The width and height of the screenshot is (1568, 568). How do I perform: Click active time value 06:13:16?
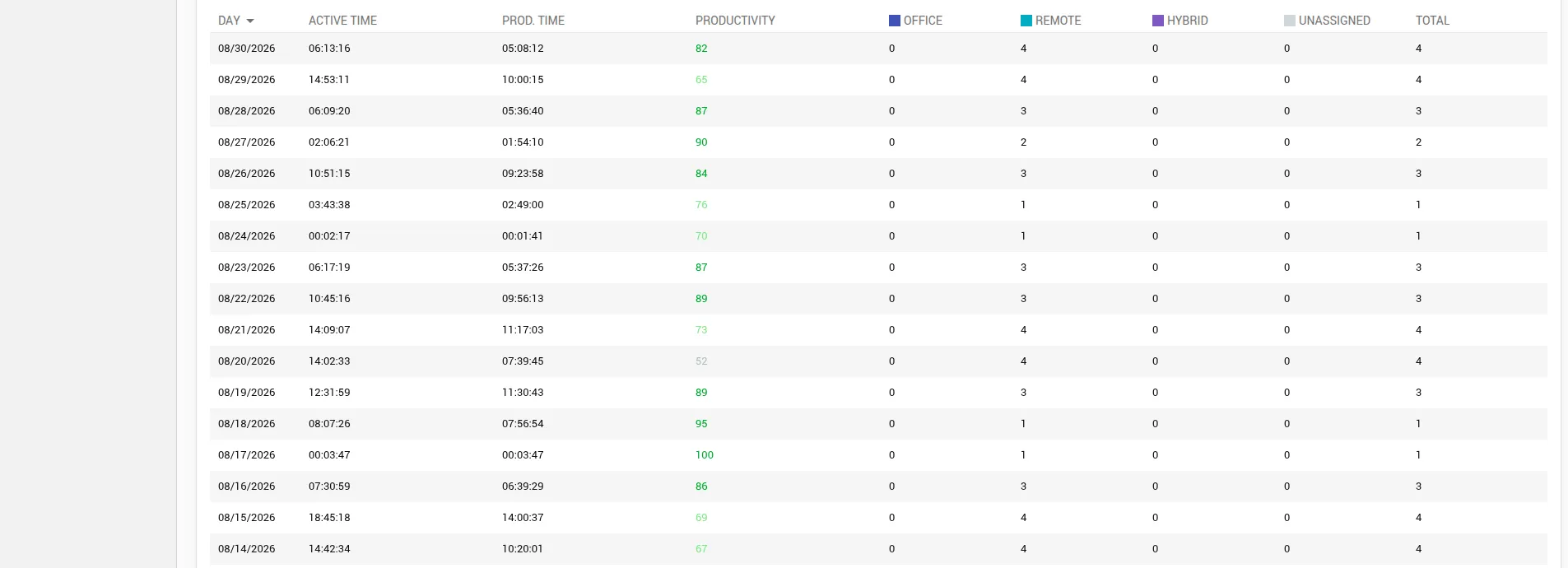click(x=329, y=49)
